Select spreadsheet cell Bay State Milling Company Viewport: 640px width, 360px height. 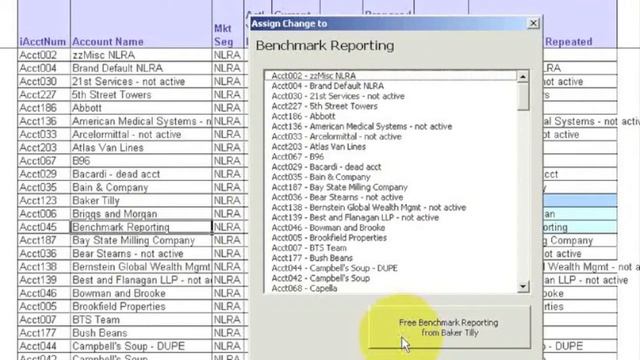141,240
